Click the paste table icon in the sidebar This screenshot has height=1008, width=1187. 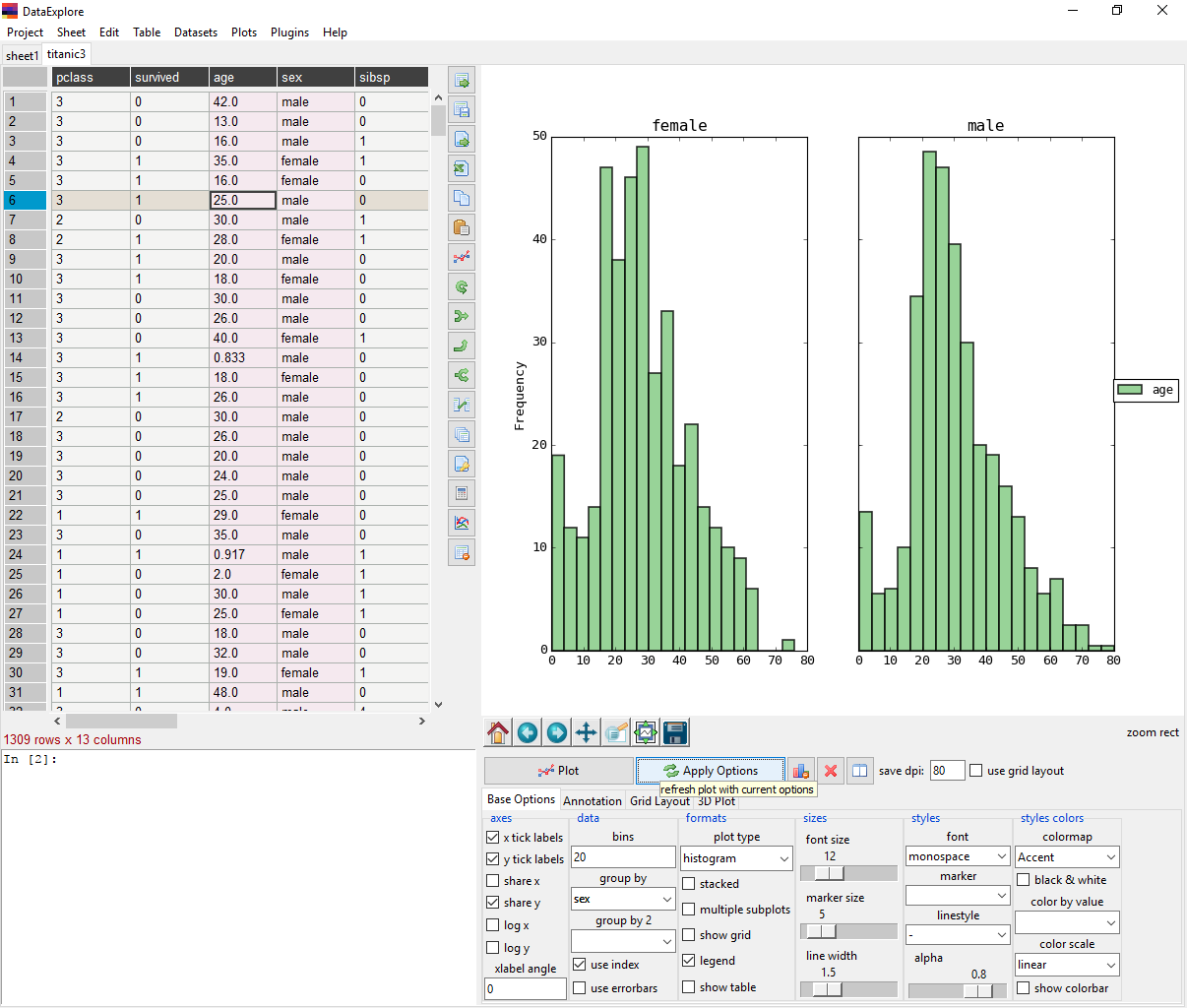click(461, 227)
